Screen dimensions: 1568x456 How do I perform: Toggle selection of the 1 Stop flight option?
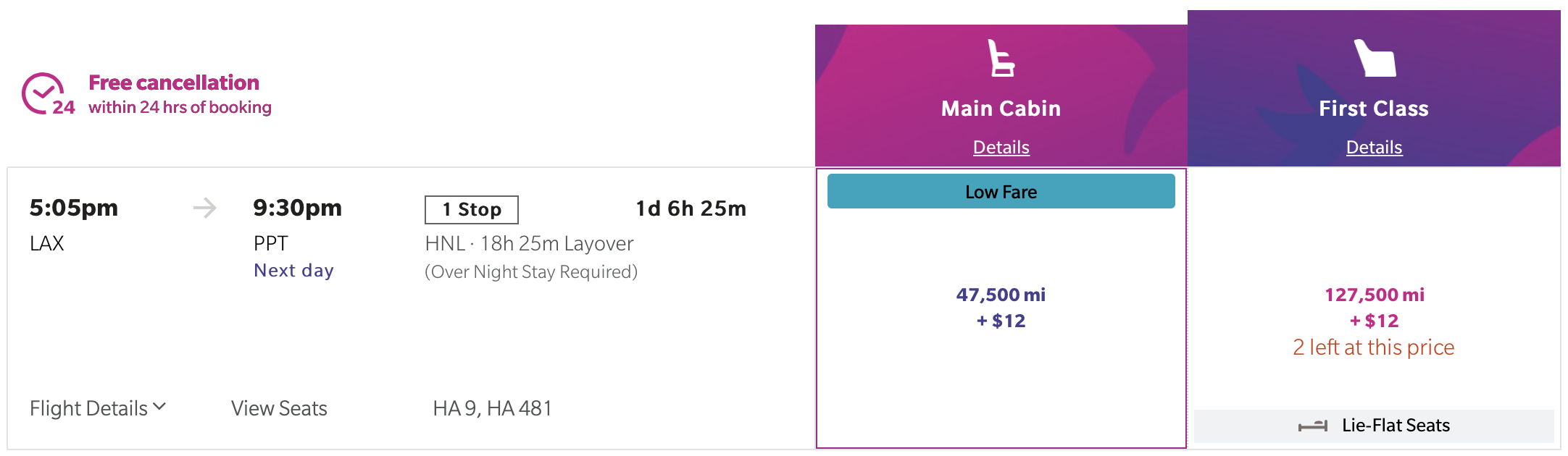(471, 209)
